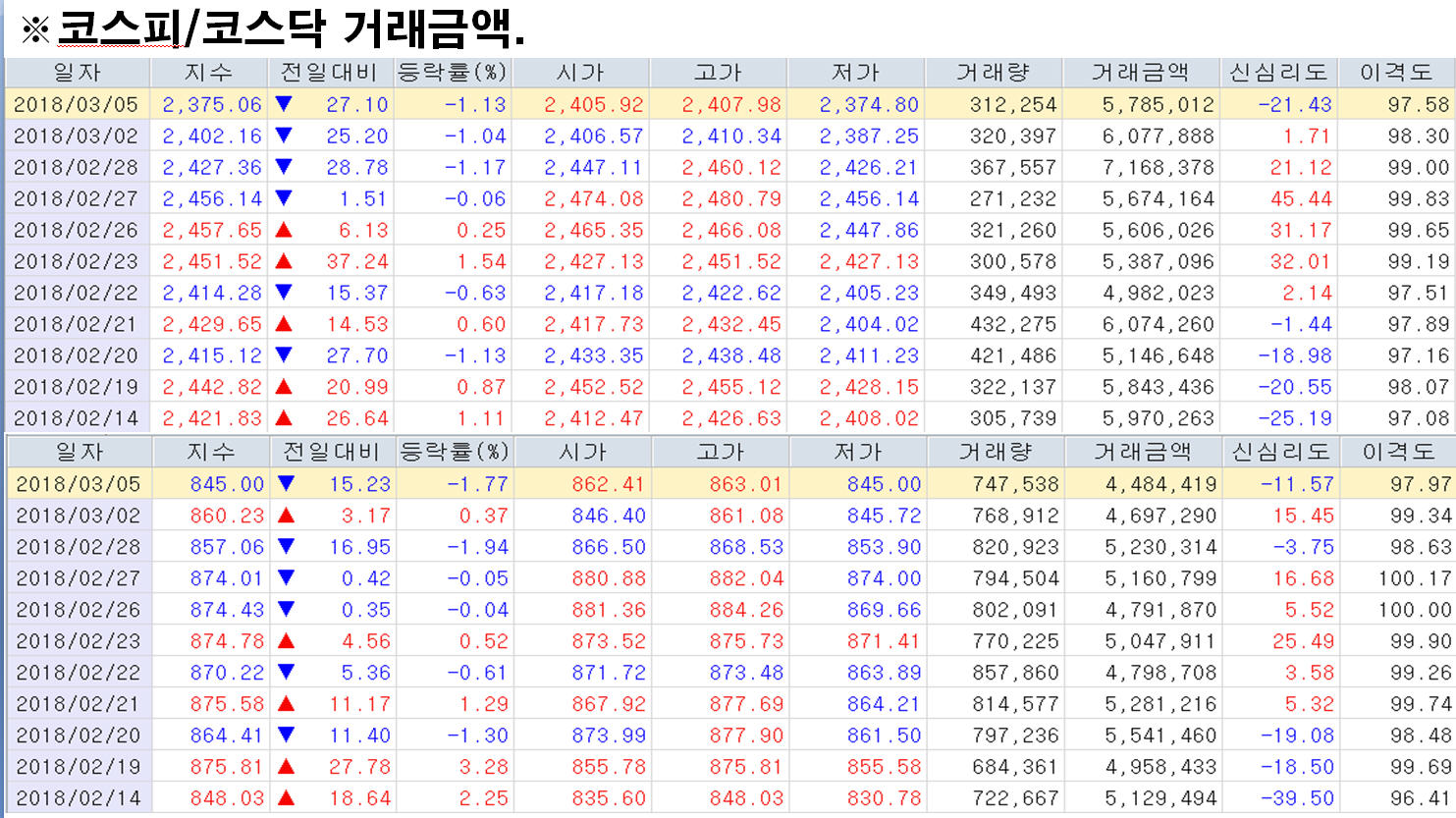
Task: Click the red up arrow beside 11.17
Action: pos(287,703)
